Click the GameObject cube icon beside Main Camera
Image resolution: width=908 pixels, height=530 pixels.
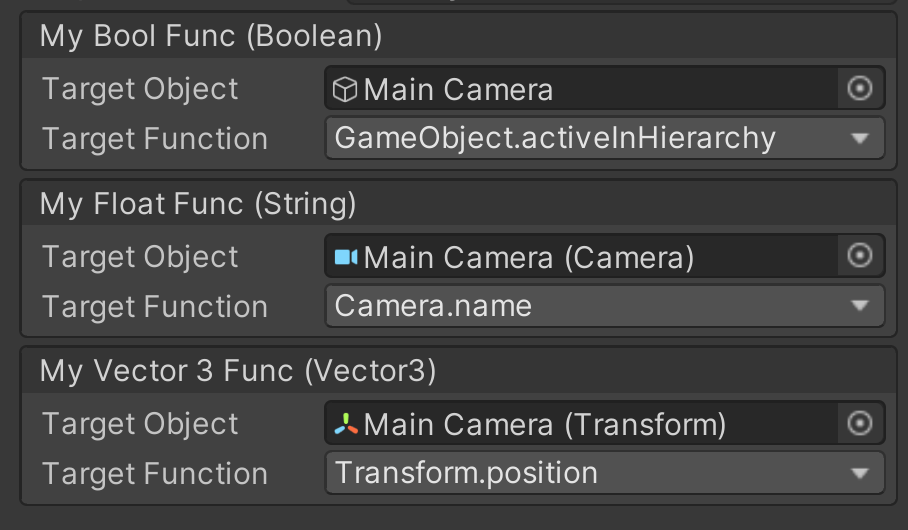[x=345, y=90]
